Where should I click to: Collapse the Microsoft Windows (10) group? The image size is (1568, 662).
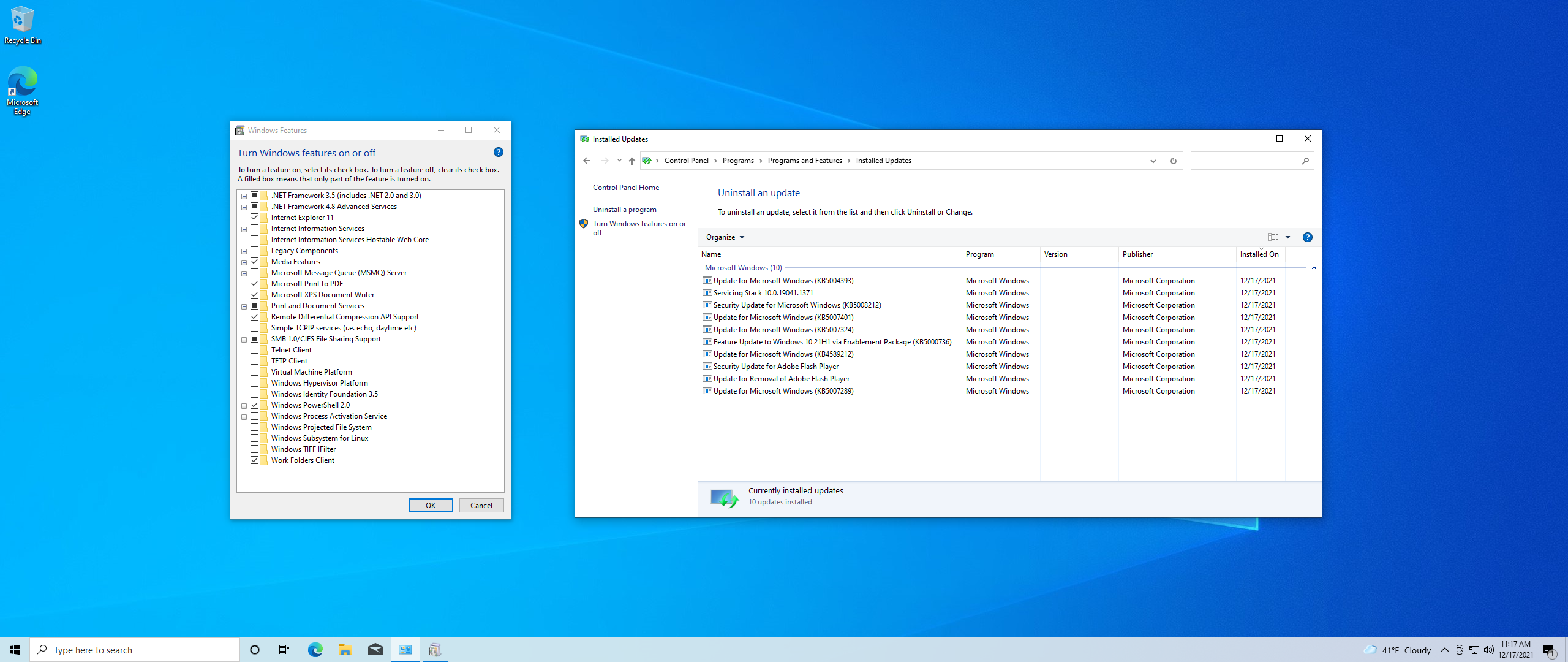[x=1314, y=268]
